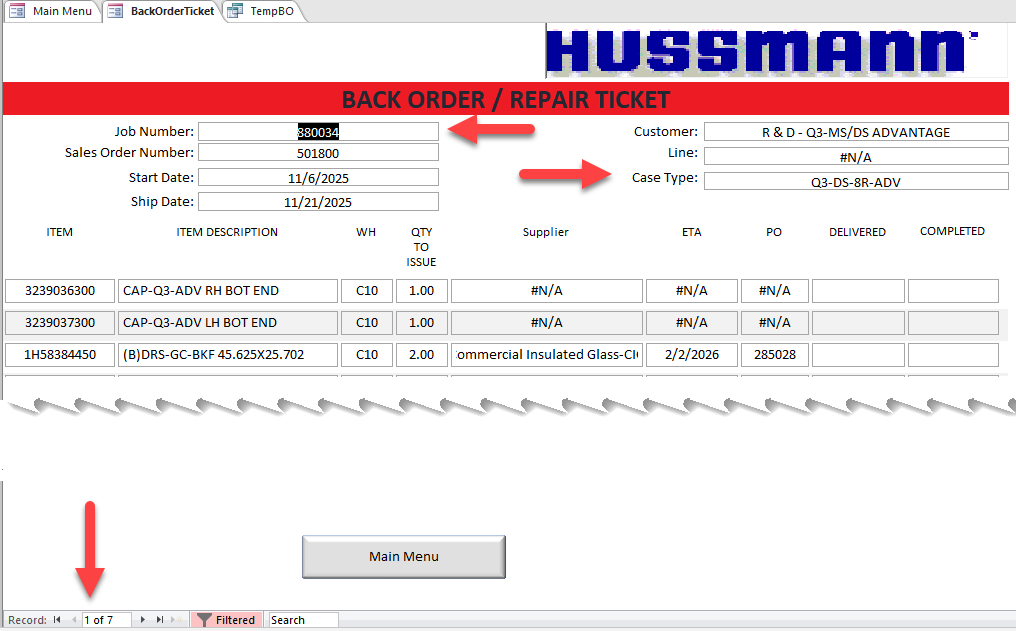
Task: Click the Ship Date field 11/21/2025
Action: click(318, 201)
